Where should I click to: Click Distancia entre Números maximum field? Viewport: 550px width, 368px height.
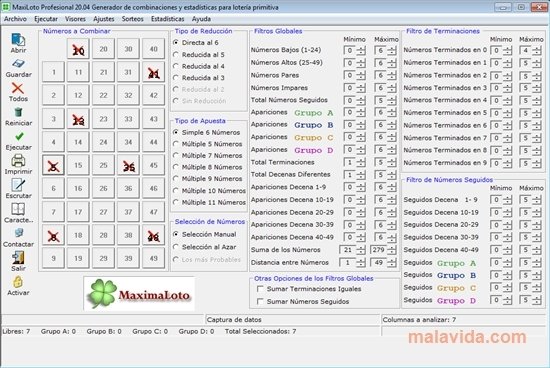[x=378, y=263]
